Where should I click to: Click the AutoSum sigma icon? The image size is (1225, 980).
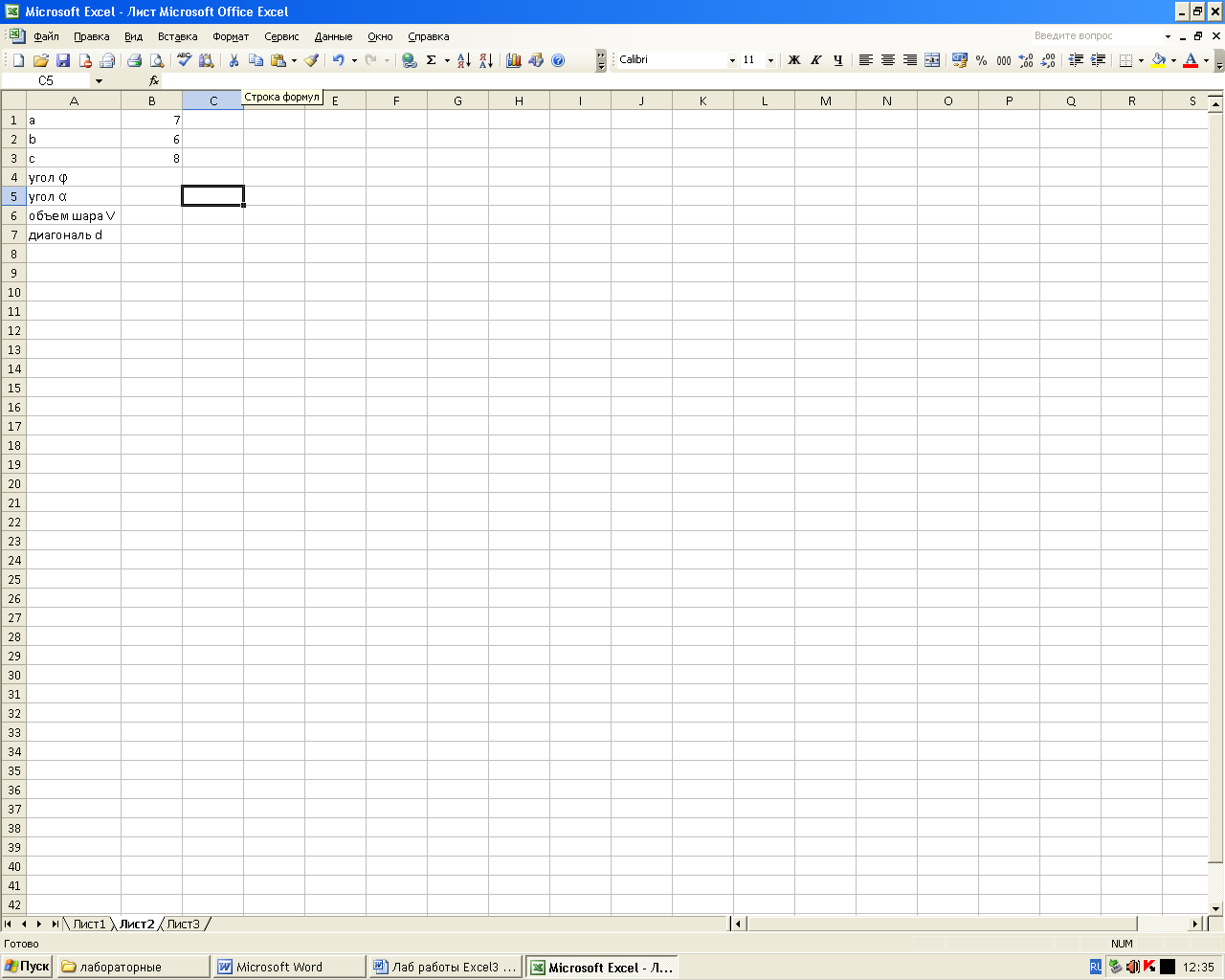point(432,60)
